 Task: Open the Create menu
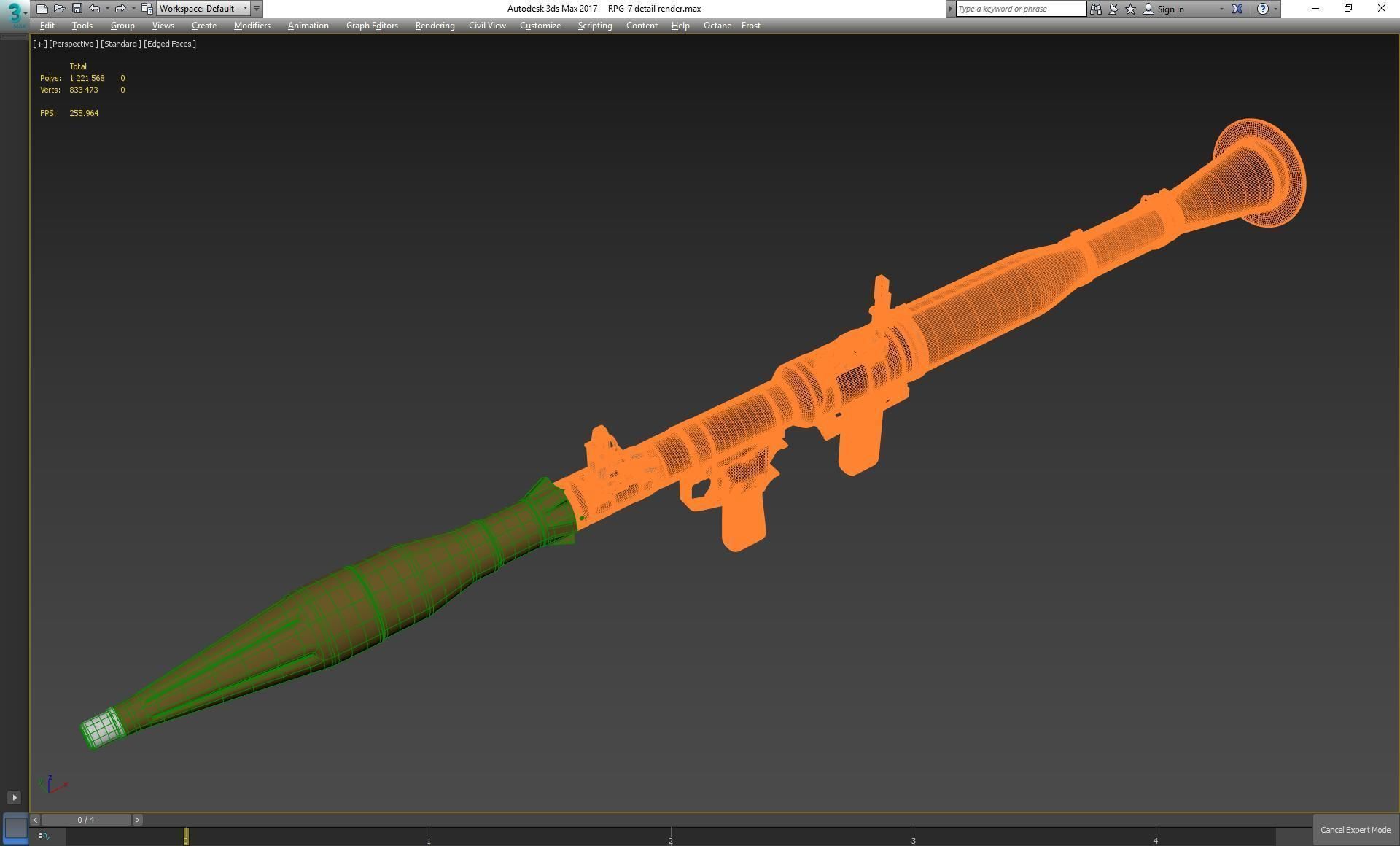coord(204,26)
